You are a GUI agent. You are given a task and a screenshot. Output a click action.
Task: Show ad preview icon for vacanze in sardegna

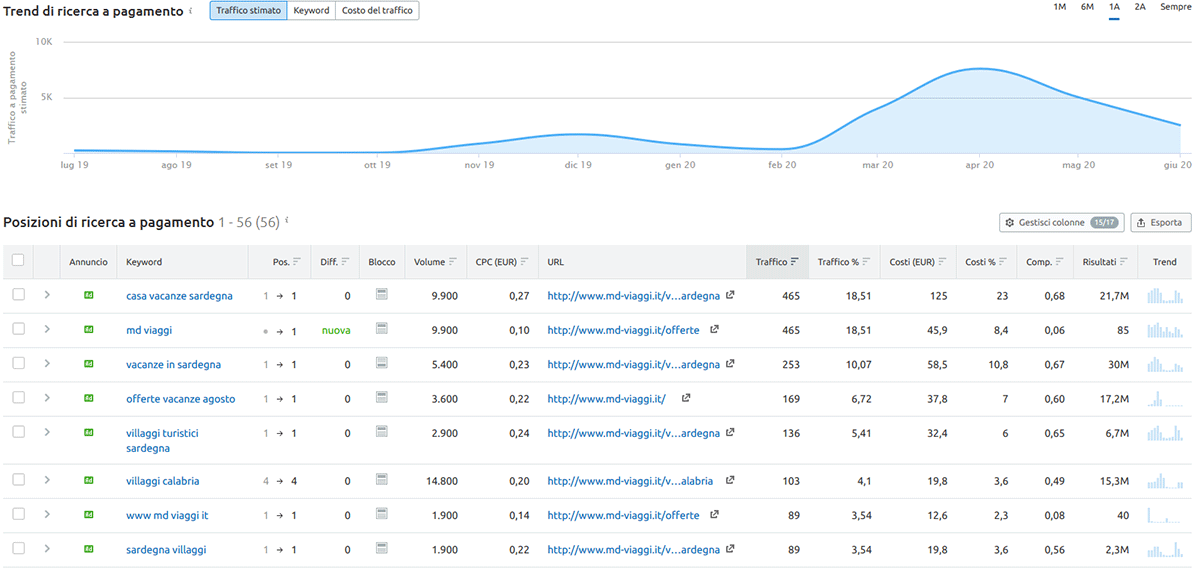[88, 365]
